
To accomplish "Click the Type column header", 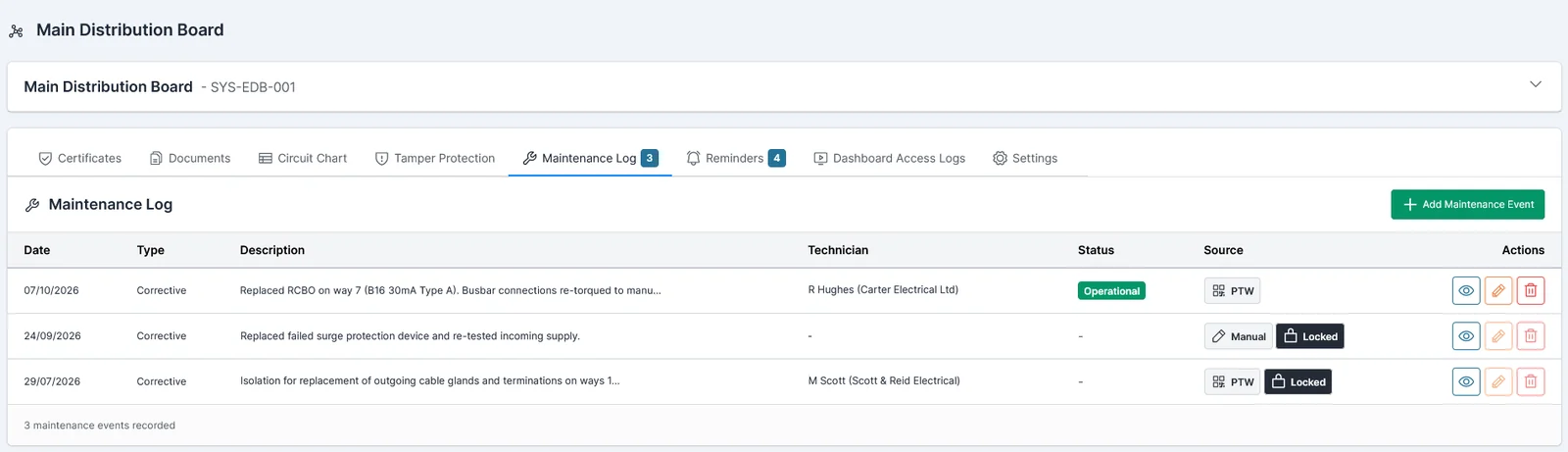I will (151, 250).
